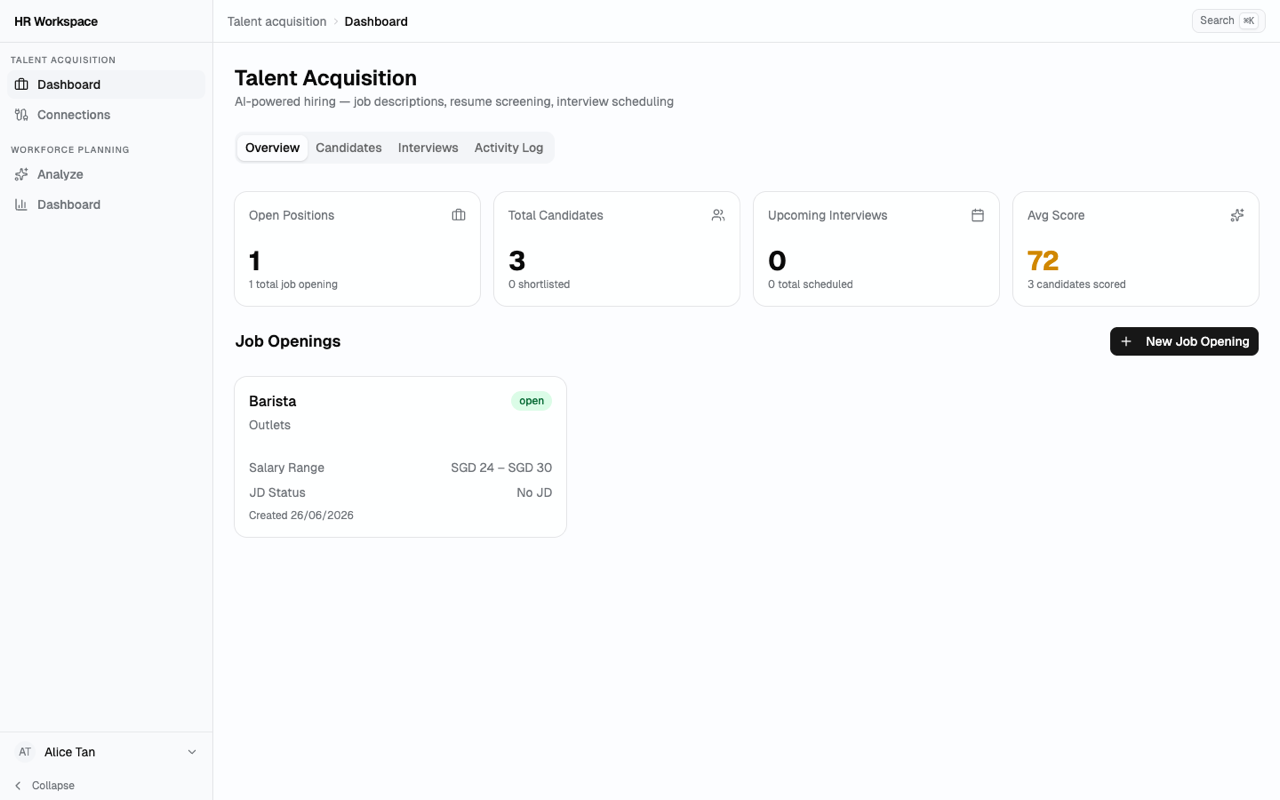Open Connections in the sidebar

[x=106, y=115]
